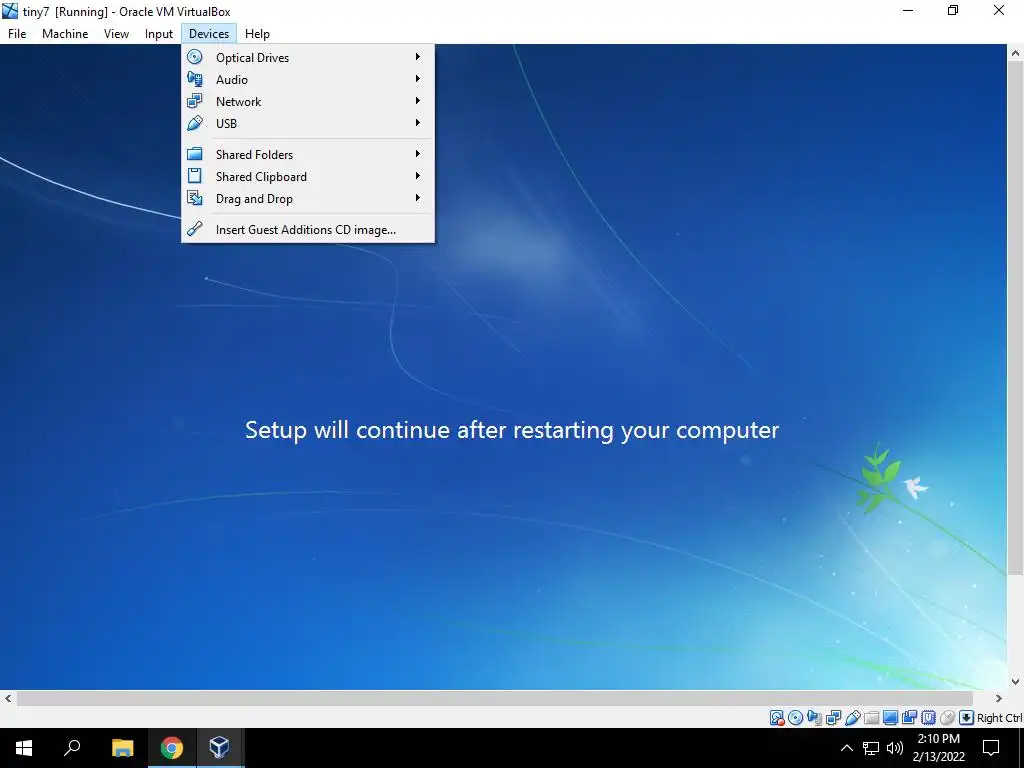Expand the Audio submenu arrow

417,79
